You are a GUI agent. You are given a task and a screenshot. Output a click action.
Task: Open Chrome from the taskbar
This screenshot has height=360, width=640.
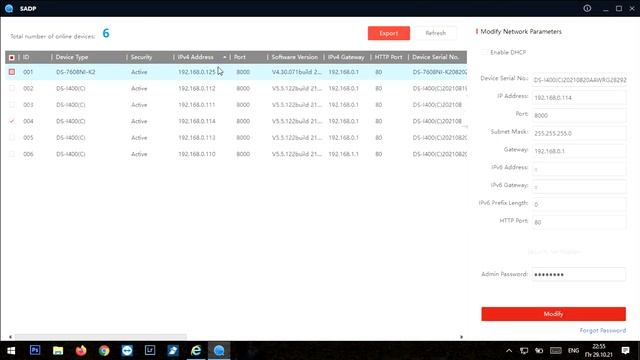(104, 350)
